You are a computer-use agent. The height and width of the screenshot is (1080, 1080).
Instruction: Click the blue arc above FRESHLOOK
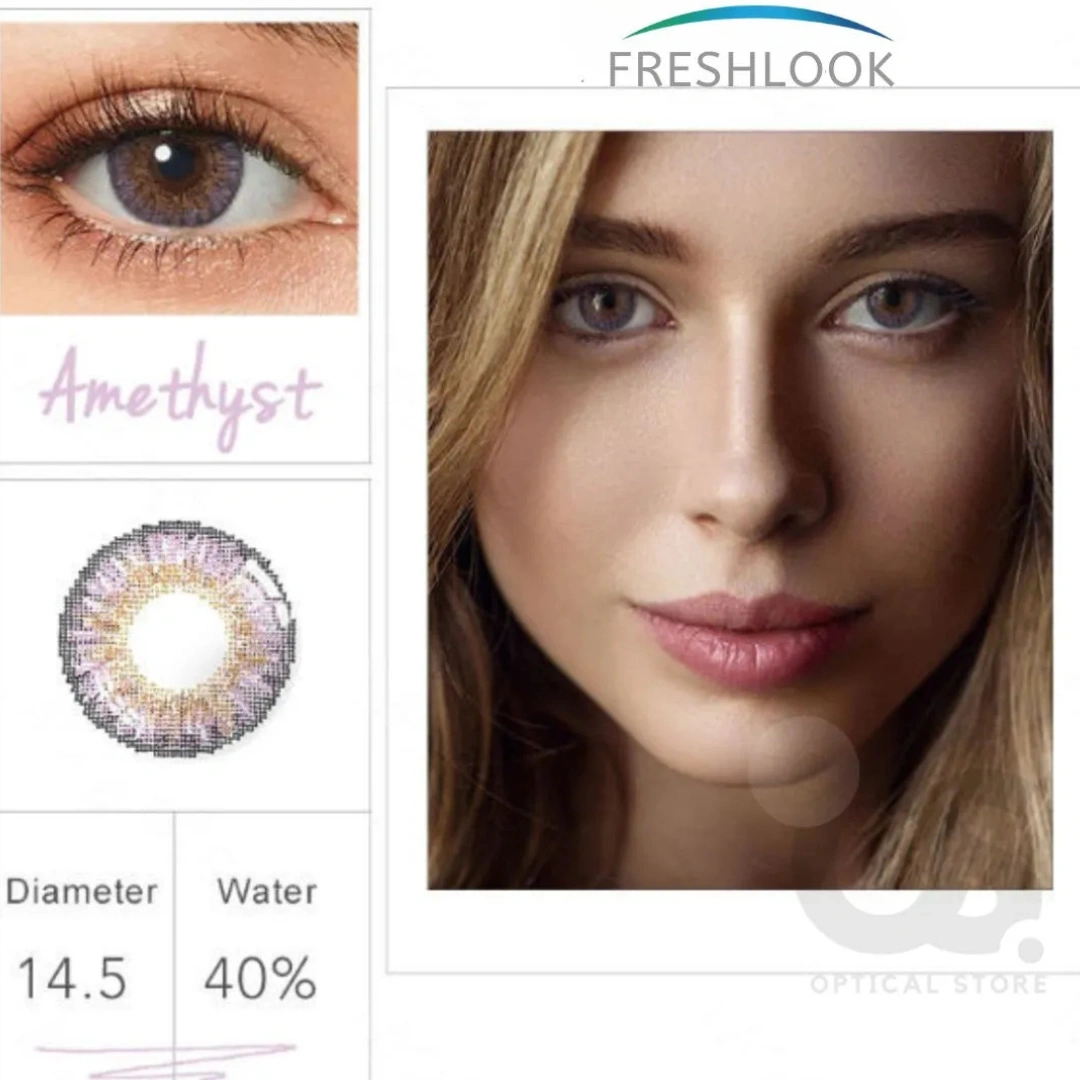click(757, 21)
